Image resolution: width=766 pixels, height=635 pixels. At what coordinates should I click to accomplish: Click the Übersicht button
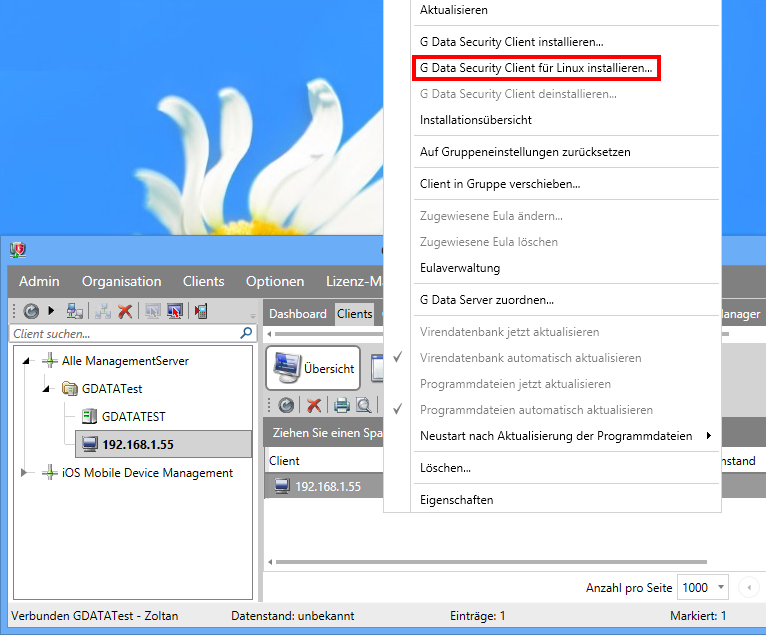[x=313, y=368]
